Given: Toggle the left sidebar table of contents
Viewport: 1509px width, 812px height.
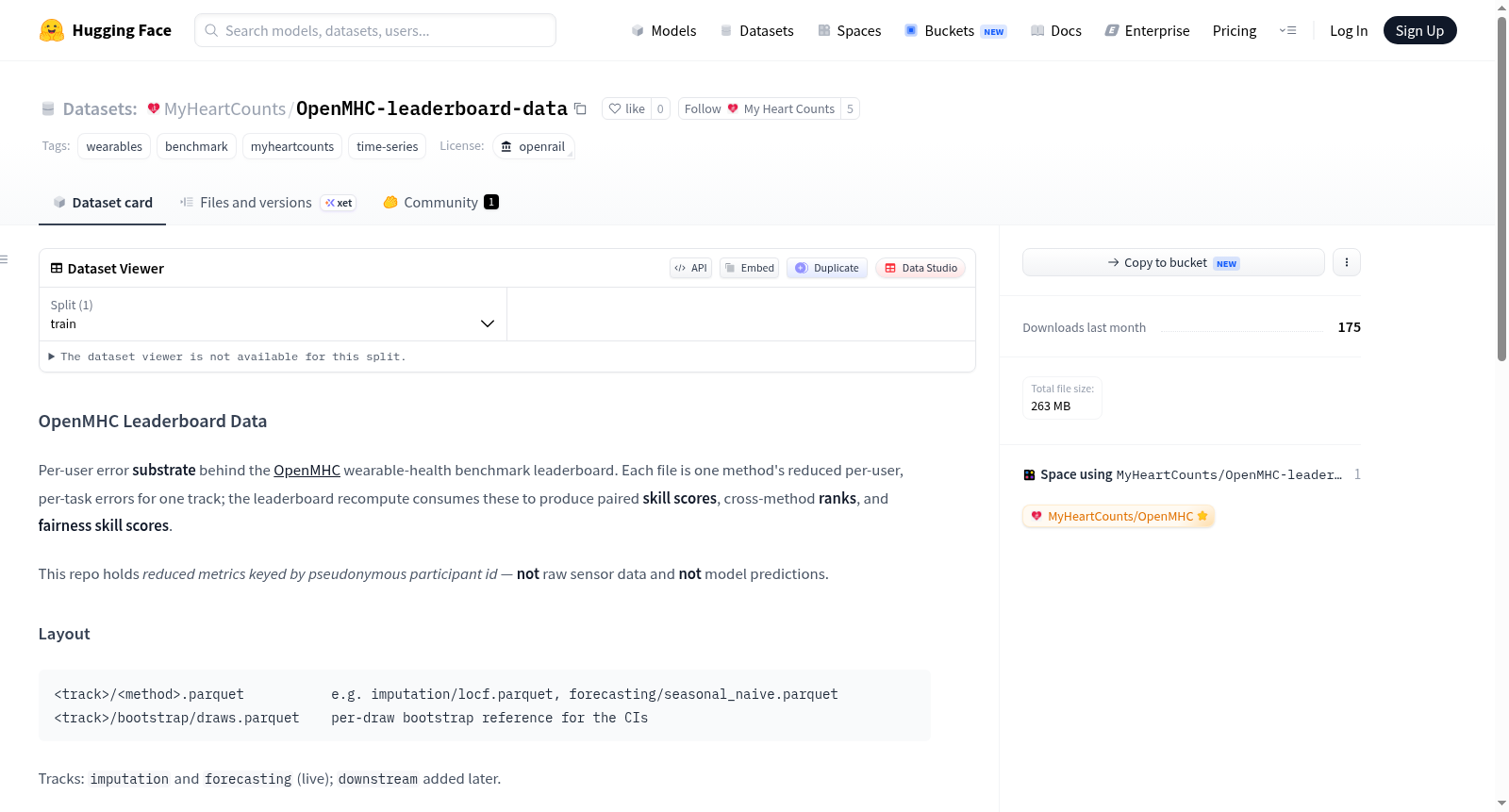Looking at the screenshot, I should tap(5, 259).
